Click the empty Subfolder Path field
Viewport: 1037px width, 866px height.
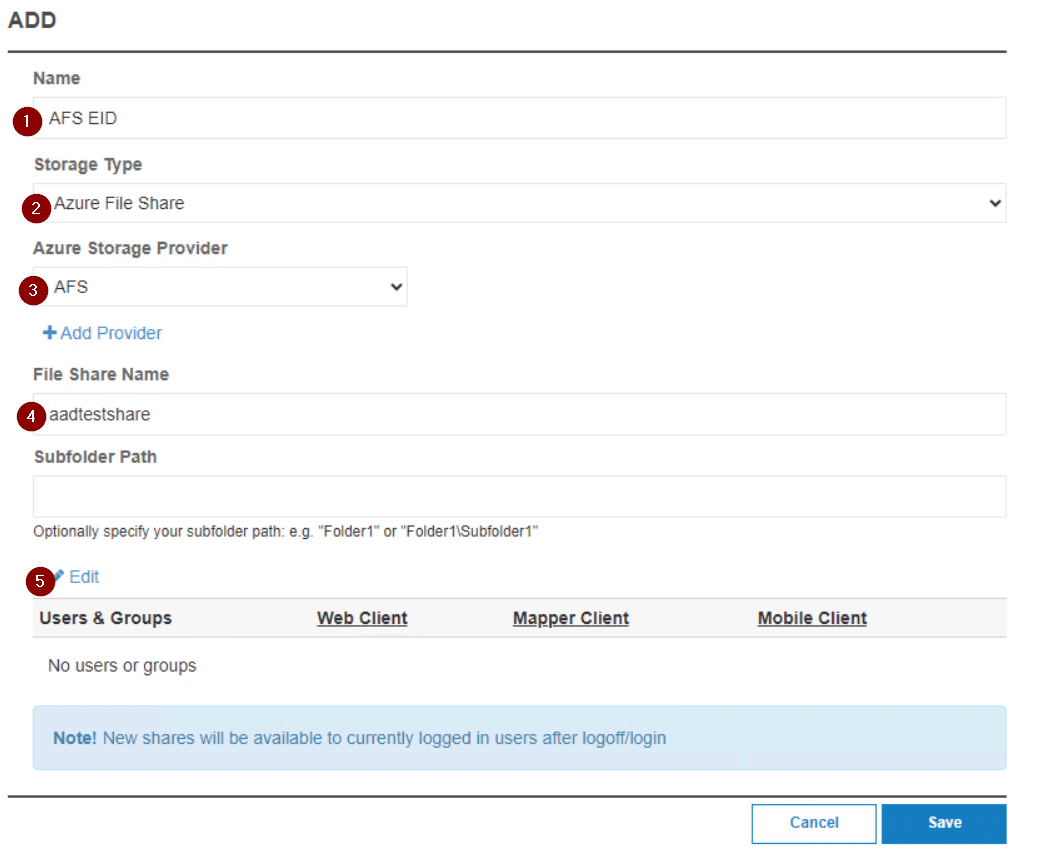(x=520, y=496)
